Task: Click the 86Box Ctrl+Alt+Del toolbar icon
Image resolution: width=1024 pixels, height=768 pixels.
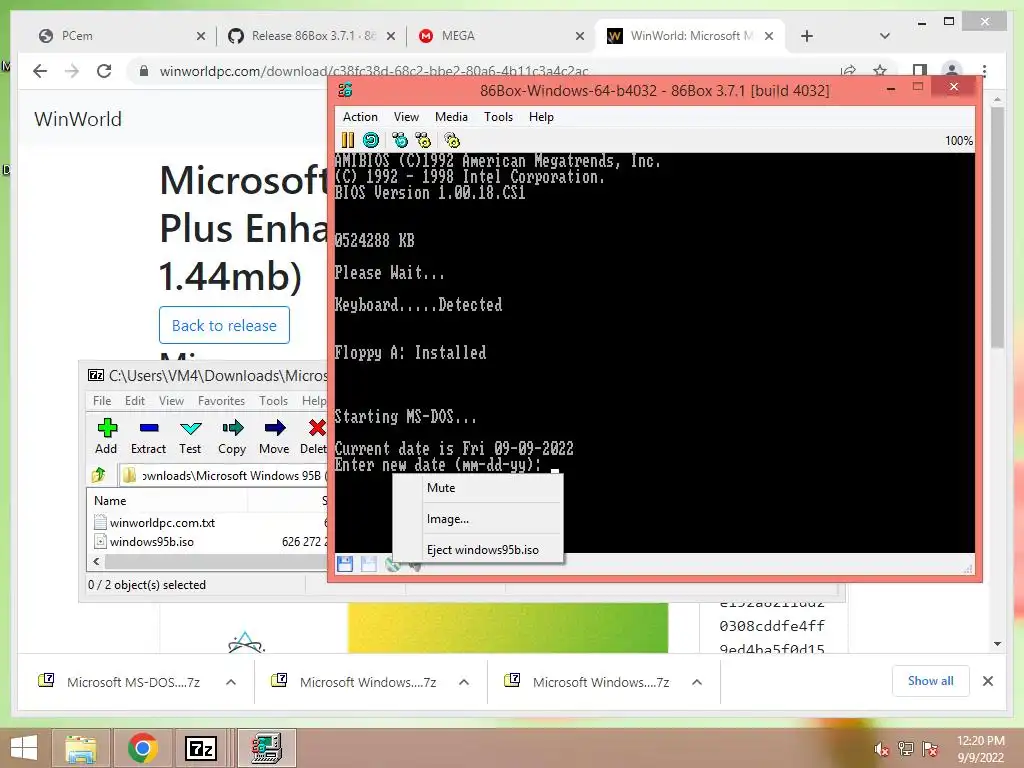Action: 400,140
